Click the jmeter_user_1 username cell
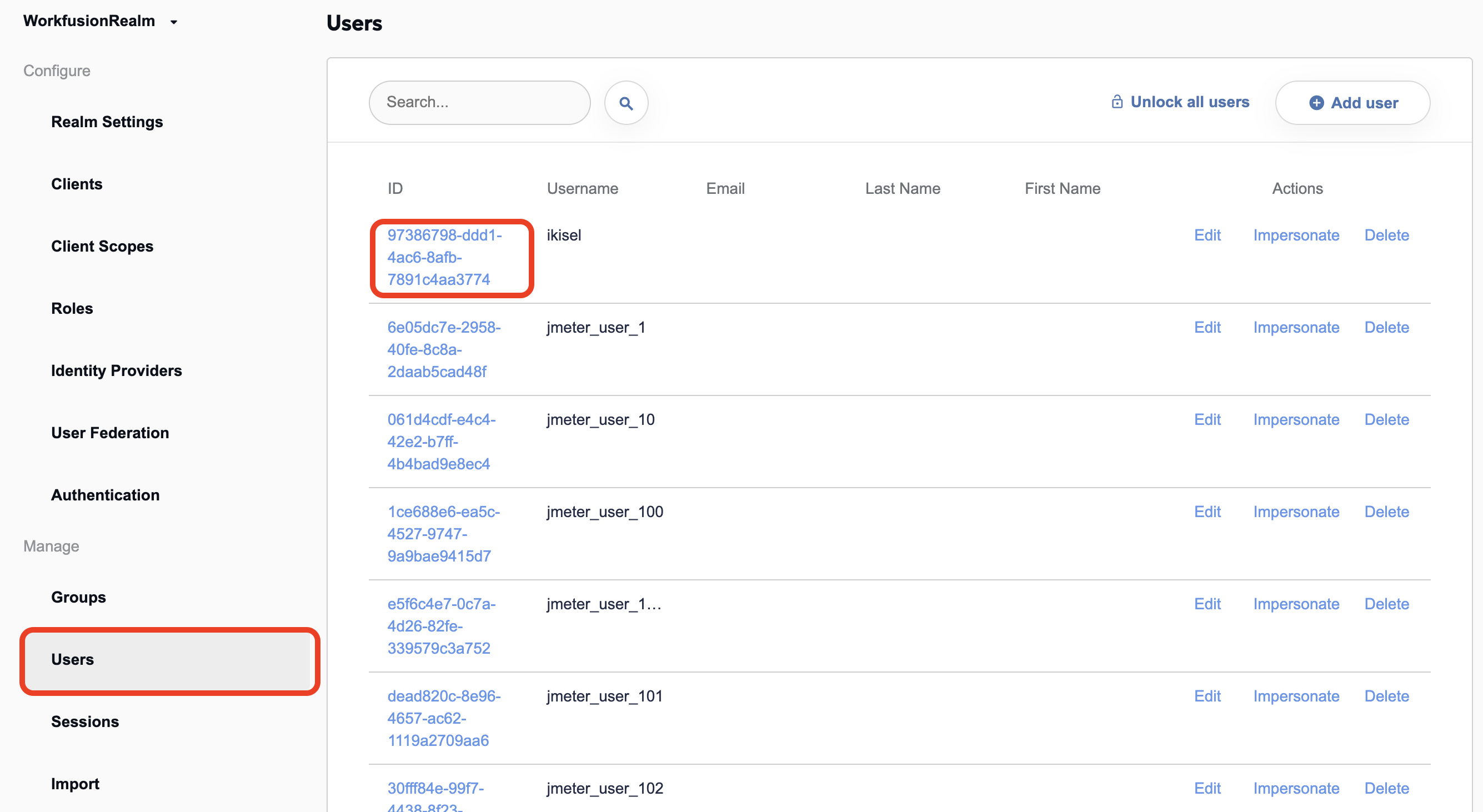 tap(596, 328)
